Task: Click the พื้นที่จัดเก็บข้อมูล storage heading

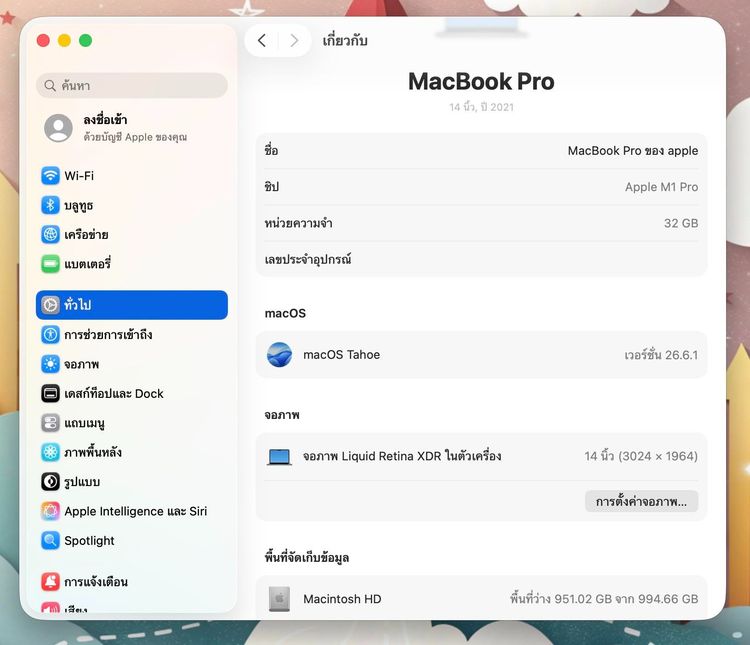Action: pyautogui.click(x=307, y=557)
